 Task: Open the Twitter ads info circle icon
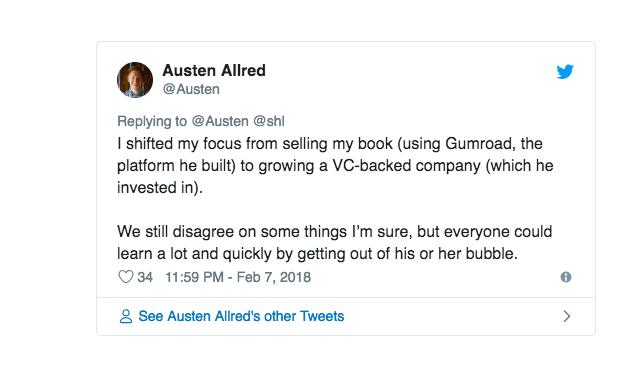click(x=566, y=277)
